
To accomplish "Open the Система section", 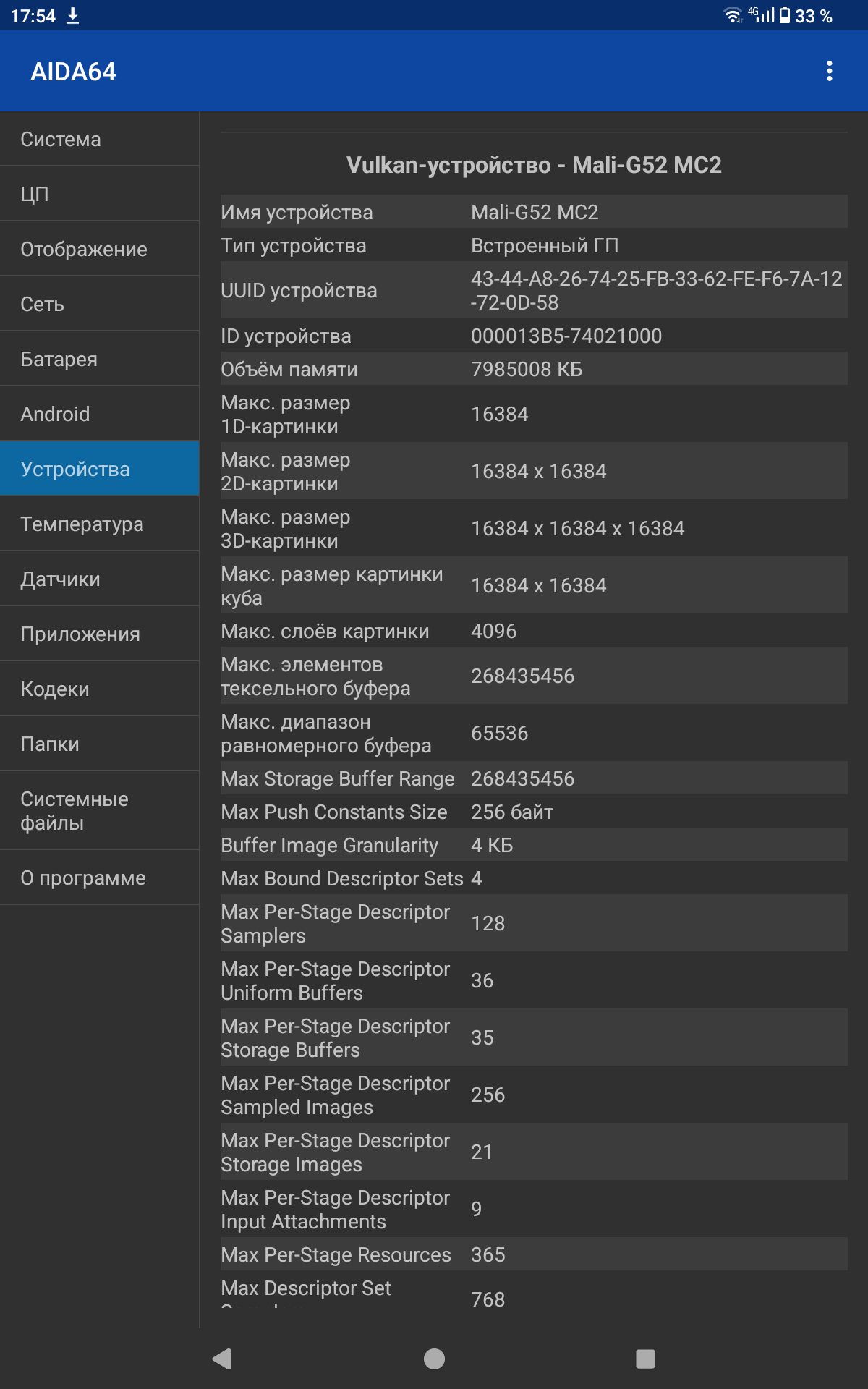I will (99, 139).
